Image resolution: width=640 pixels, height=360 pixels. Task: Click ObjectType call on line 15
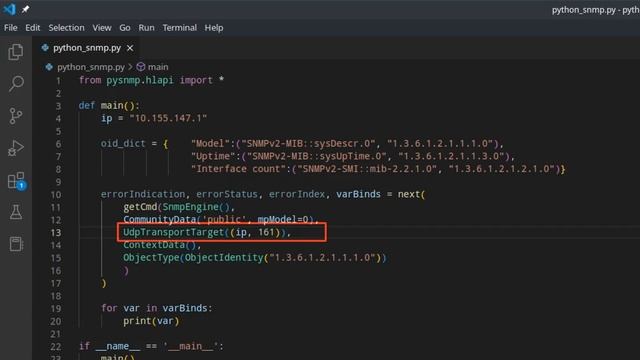coord(151,258)
